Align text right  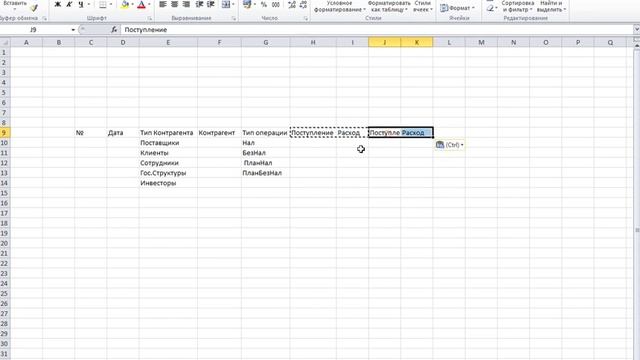pos(186,4)
